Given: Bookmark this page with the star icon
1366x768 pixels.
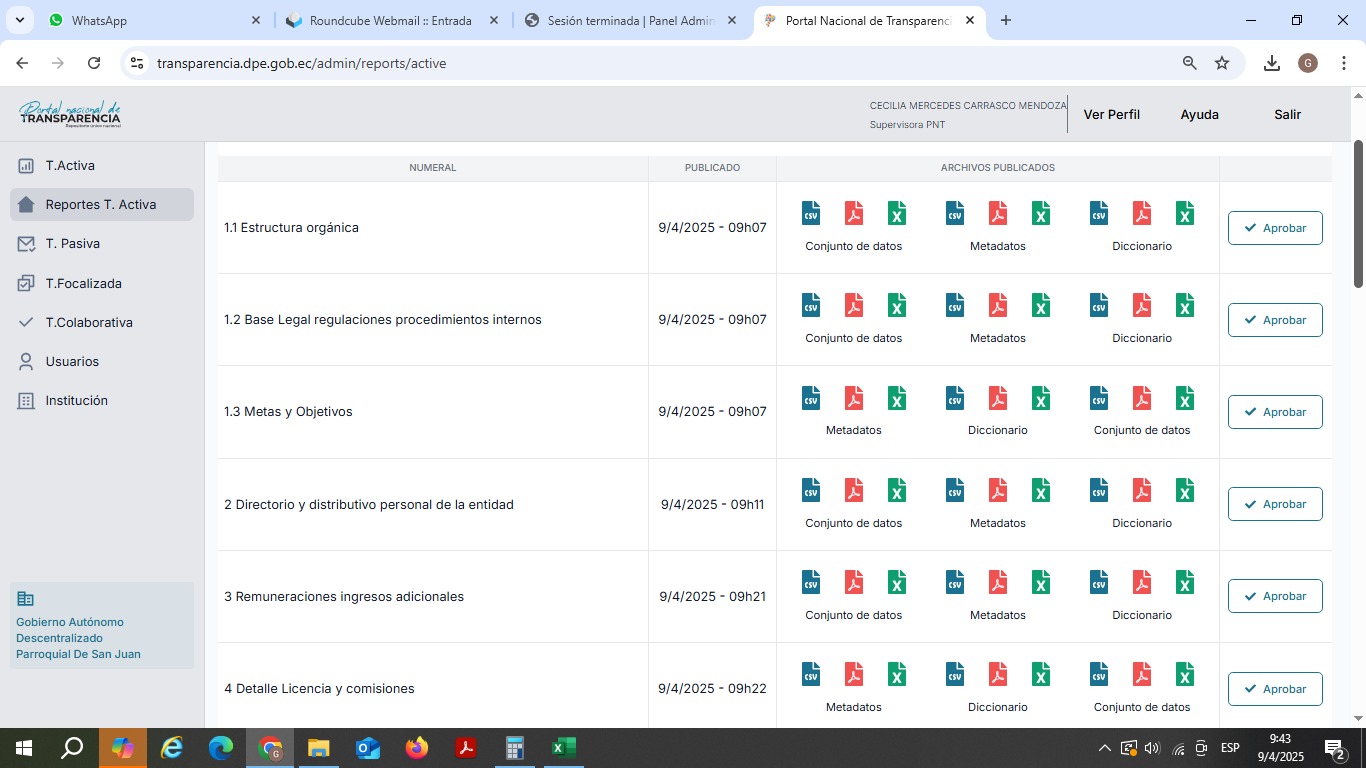Looking at the screenshot, I should coord(1222,63).
